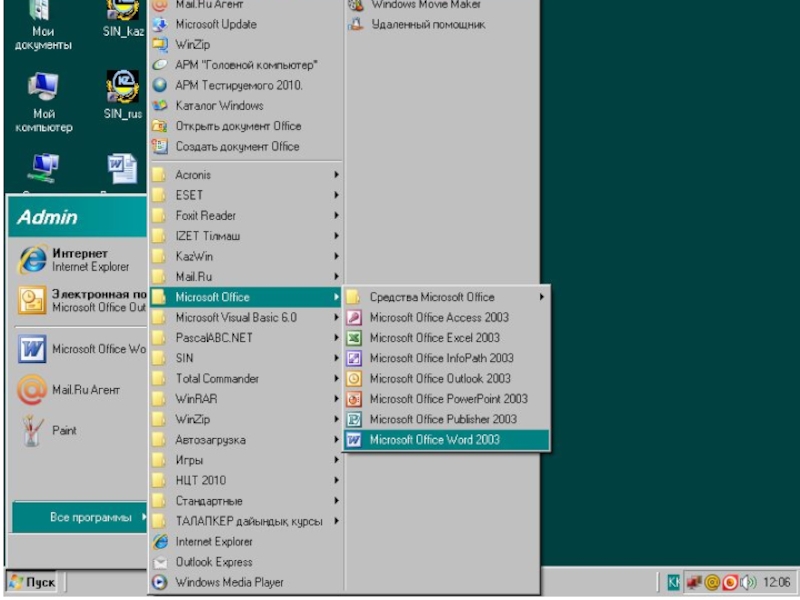Open the PascalABC.NET folder
The image size is (800, 600).
[246, 338]
